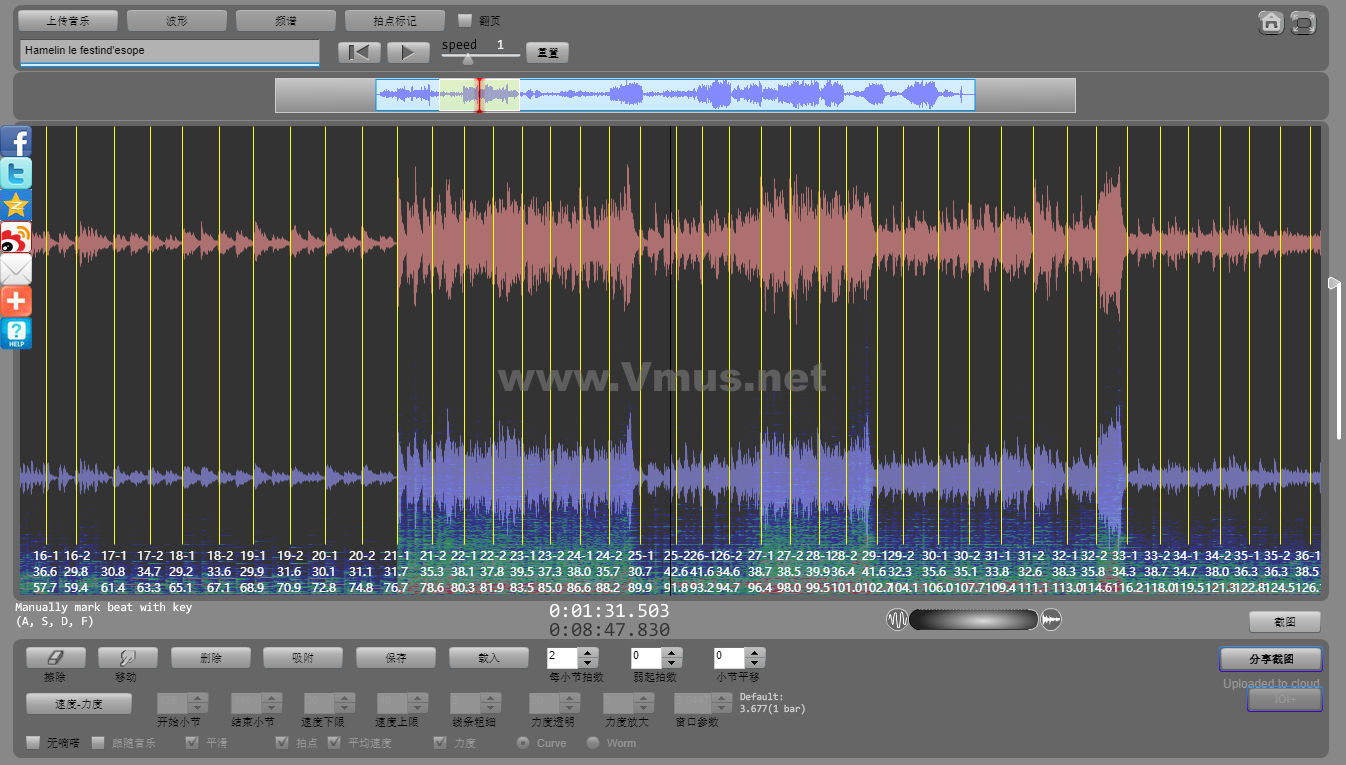Enable the 无嘀嗒 no-tick checkbox
Image resolution: width=1346 pixels, height=765 pixels.
click(33, 743)
